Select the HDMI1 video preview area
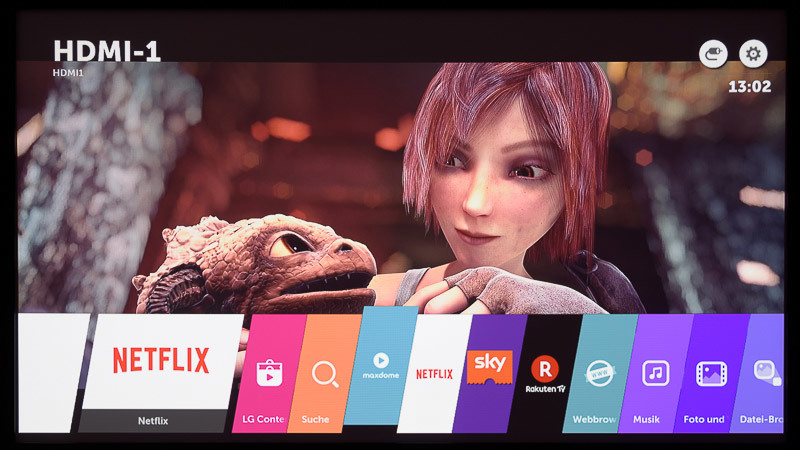The width and height of the screenshot is (800, 450). pyautogui.click(x=401, y=188)
